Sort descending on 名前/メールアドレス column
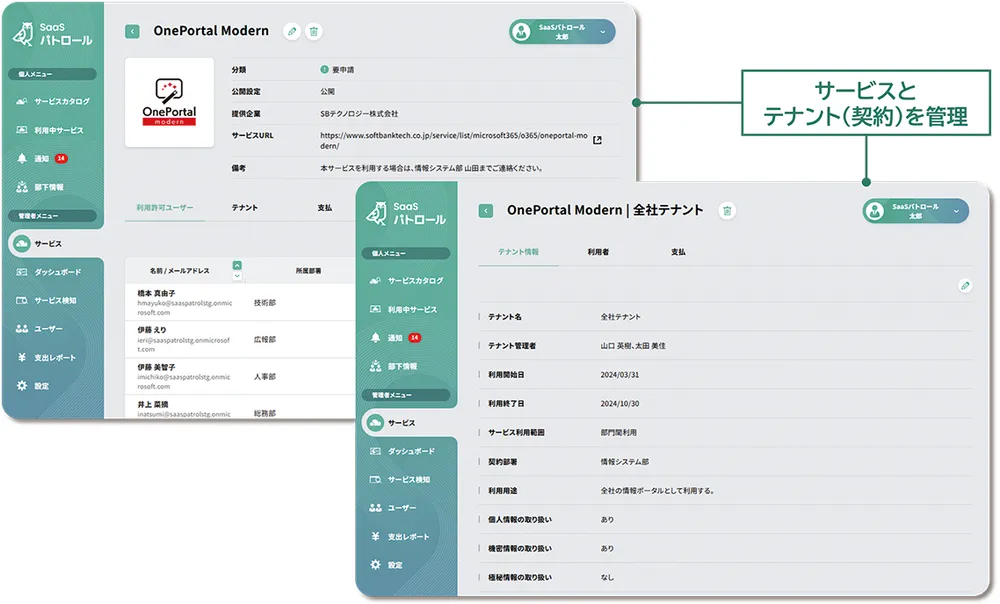The width and height of the screenshot is (1000, 604). click(237, 276)
